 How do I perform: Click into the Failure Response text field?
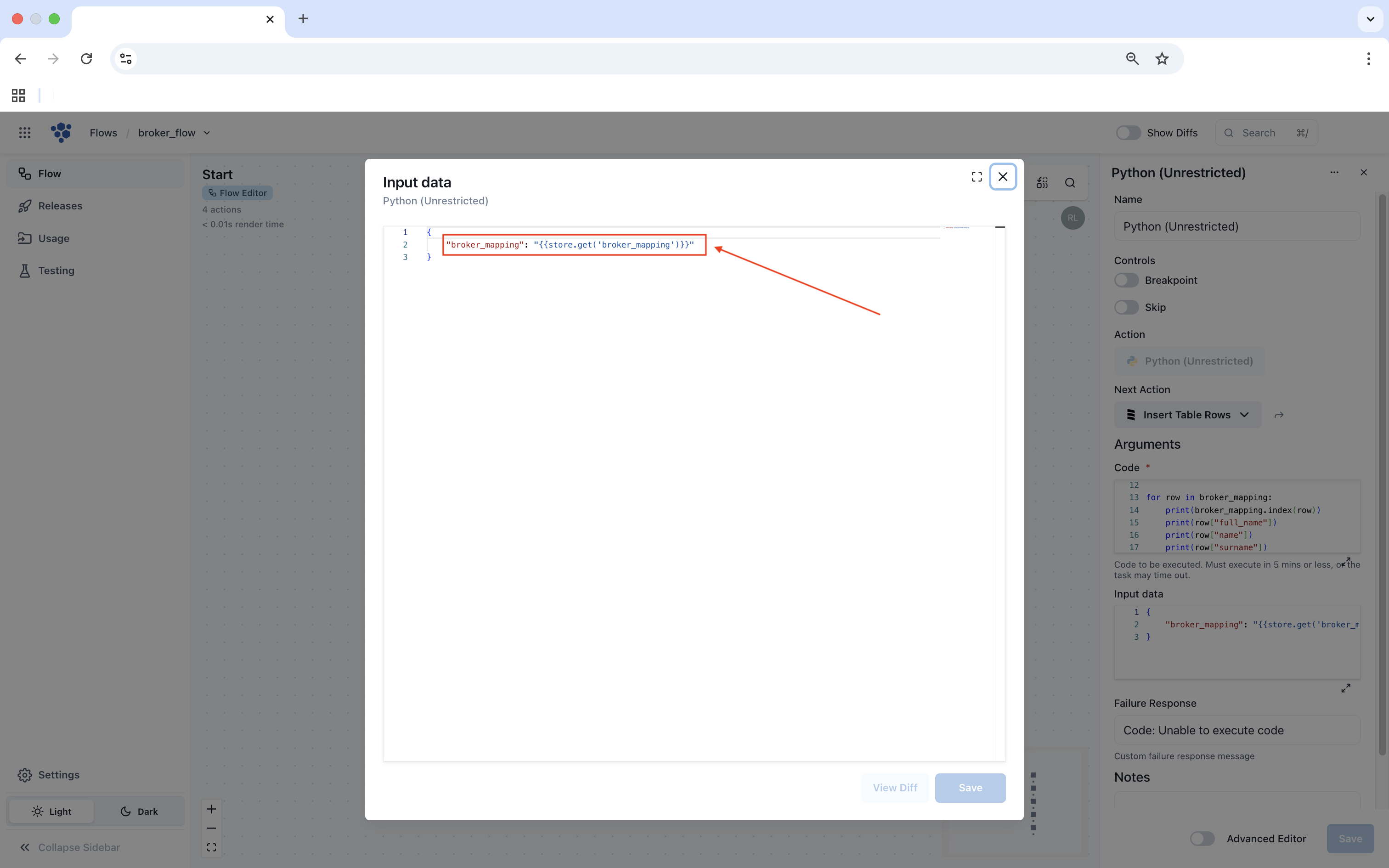1237,730
